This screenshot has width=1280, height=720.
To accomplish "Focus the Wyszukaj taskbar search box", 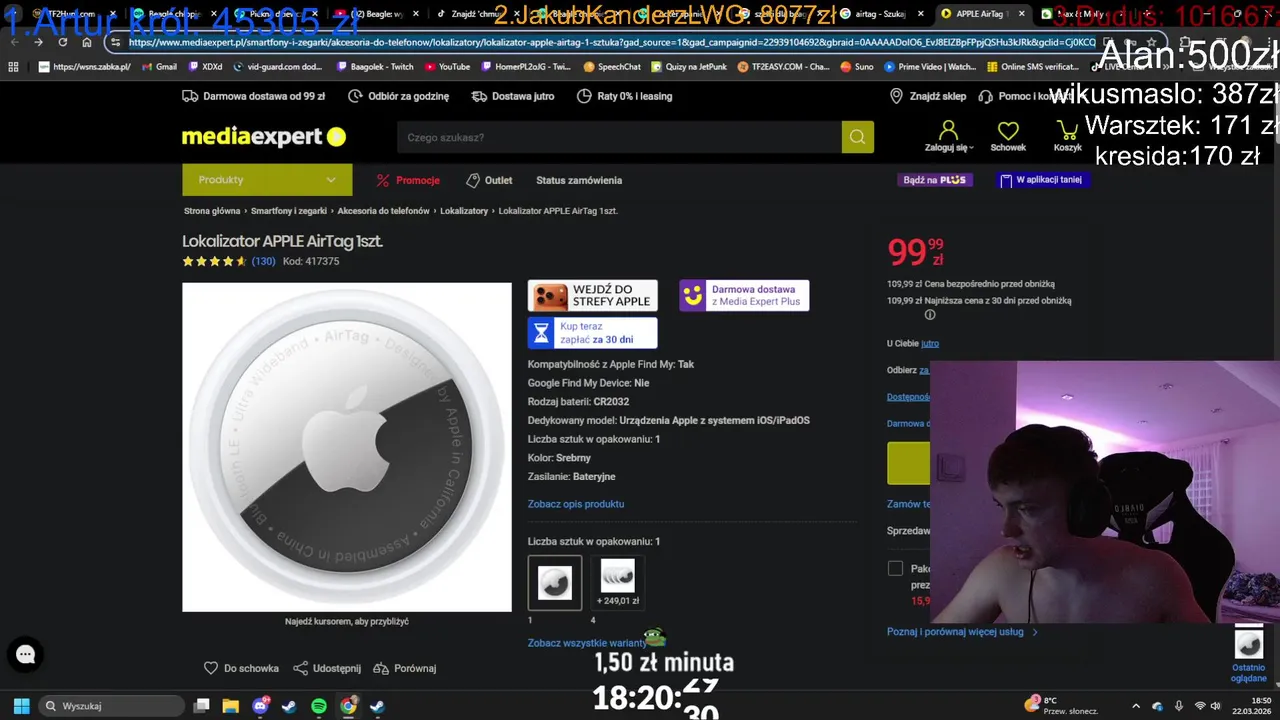I will click(x=112, y=706).
